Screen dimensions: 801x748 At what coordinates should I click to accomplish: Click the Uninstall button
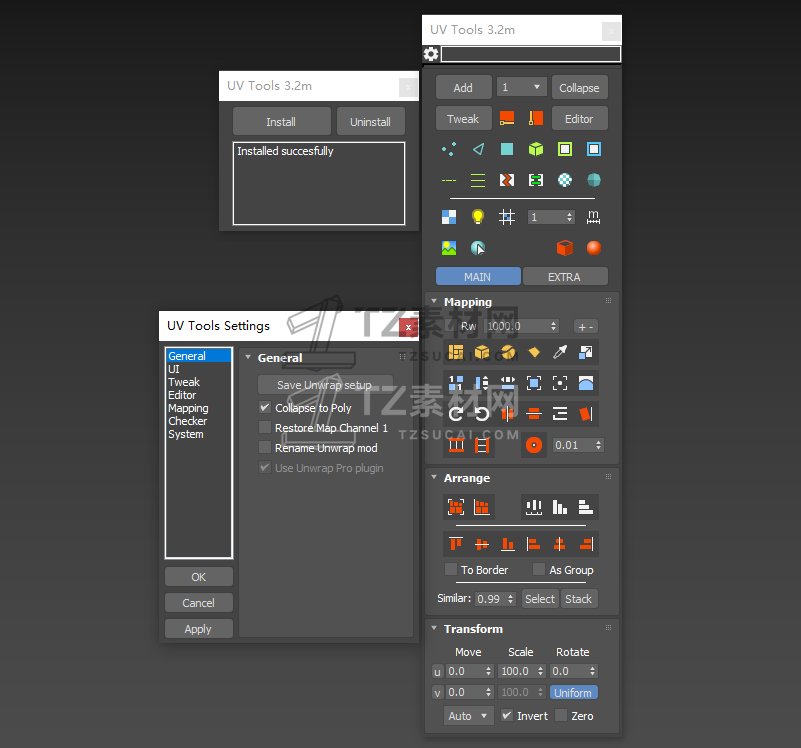tap(371, 122)
